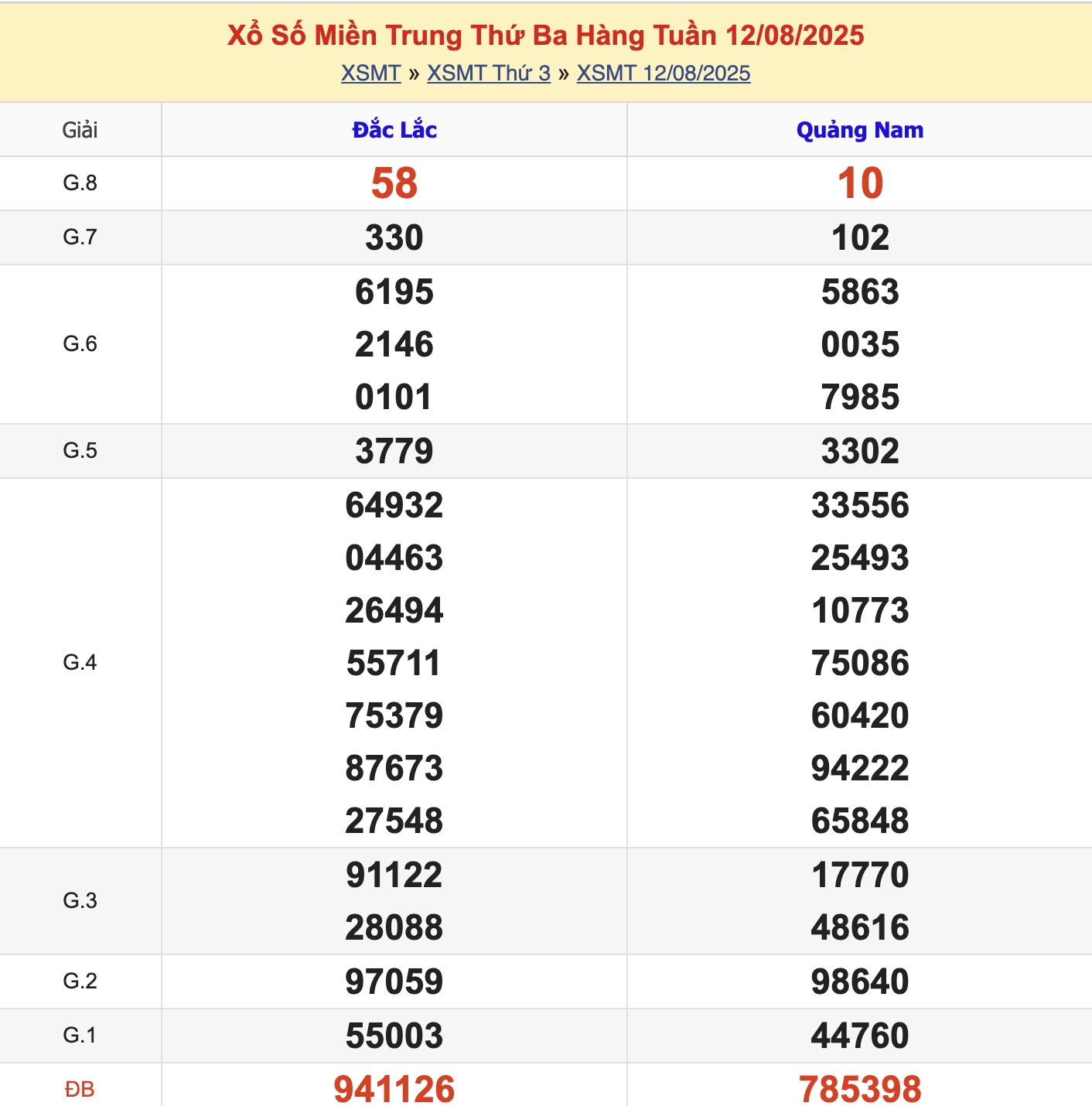Click the G.4 number 55711
Viewport: 1092px width, 1106px height.
(x=394, y=664)
